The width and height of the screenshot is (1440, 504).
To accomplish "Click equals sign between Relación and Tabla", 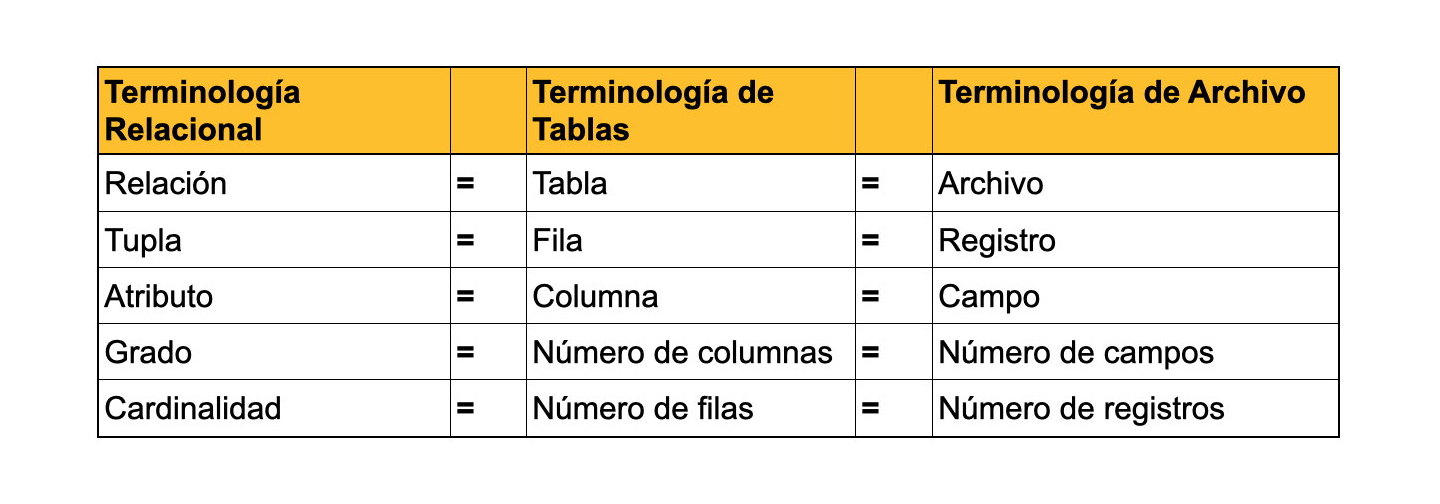I will [x=465, y=184].
